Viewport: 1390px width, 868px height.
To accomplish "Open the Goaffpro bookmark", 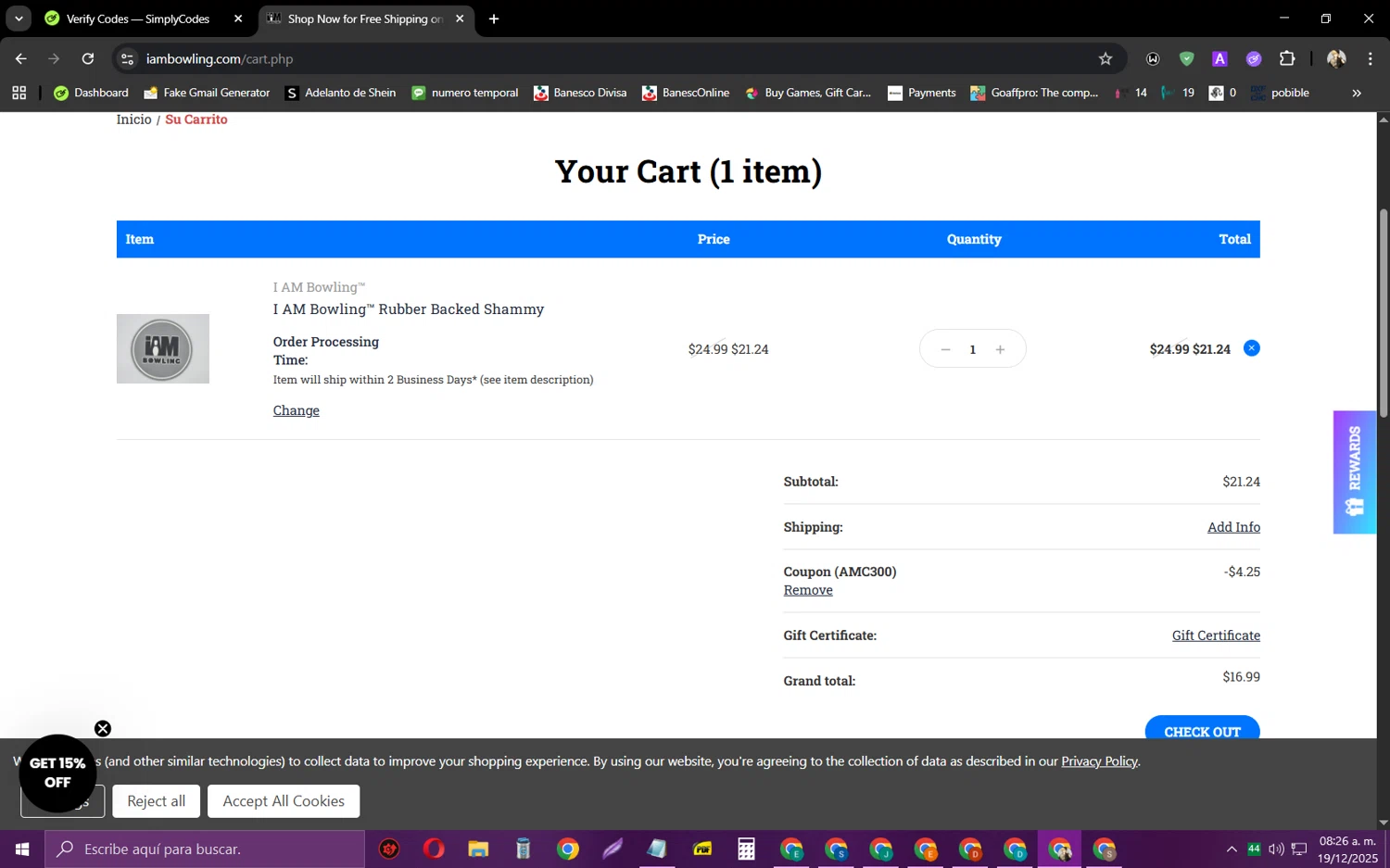I will [x=1033, y=93].
